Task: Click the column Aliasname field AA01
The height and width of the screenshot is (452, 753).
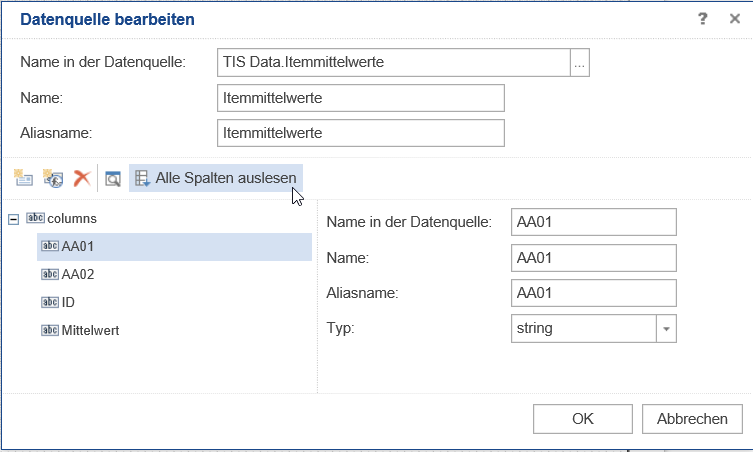Action: [x=594, y=293]
